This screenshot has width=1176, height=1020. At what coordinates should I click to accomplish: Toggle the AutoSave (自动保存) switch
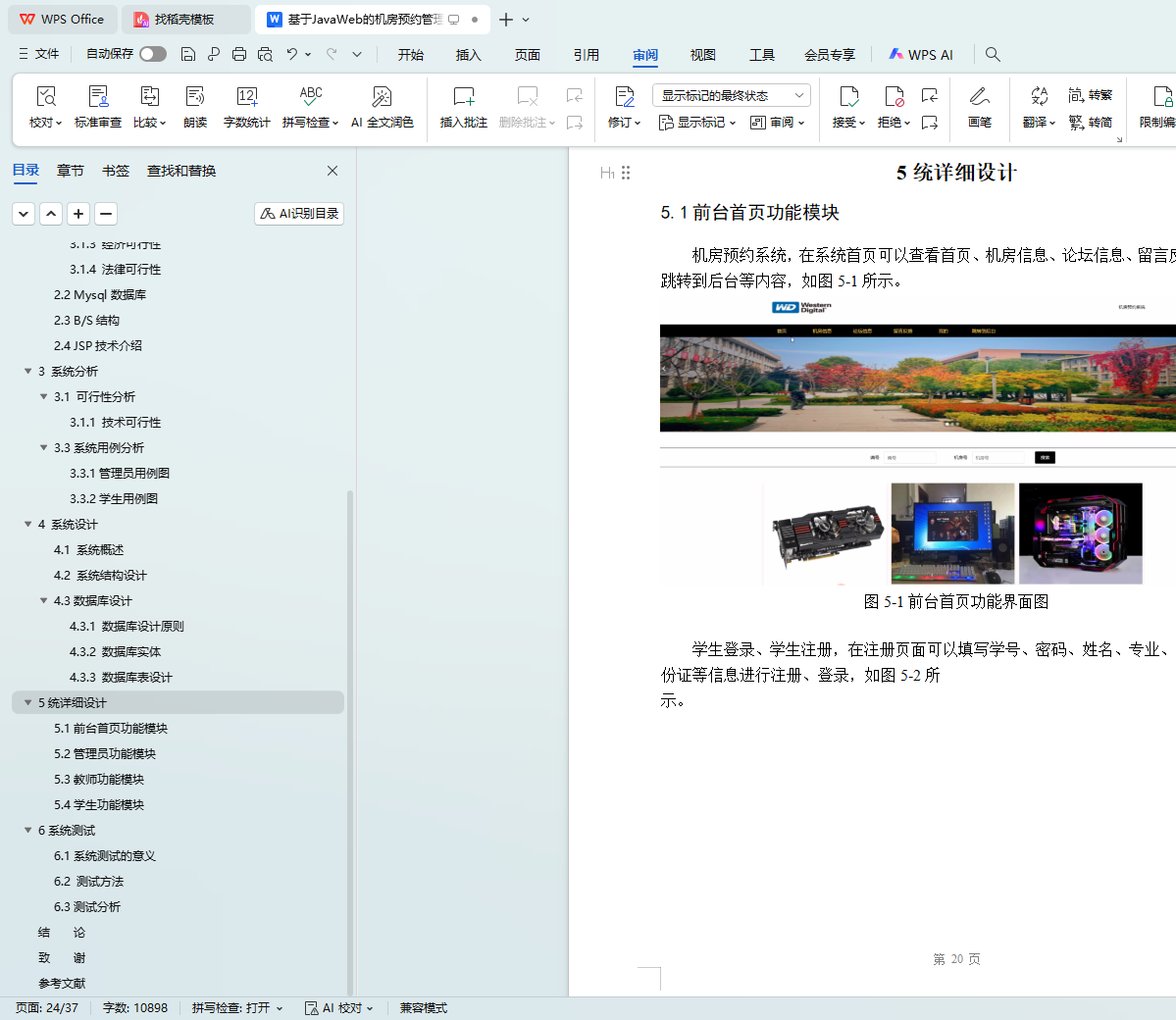click(x=153, y=54)
